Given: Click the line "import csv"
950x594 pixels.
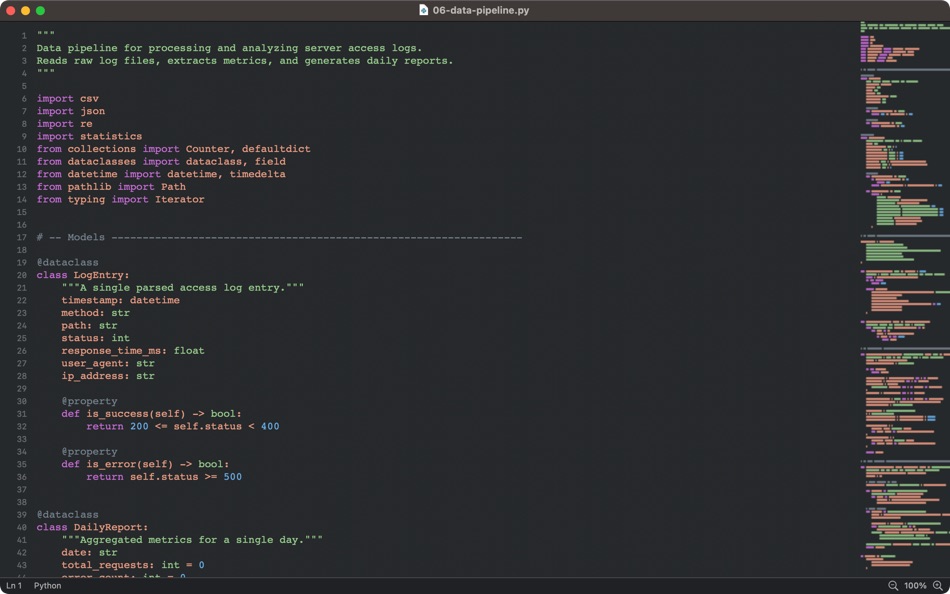Looking at the screenshot, I should click(x=67, y=98).
